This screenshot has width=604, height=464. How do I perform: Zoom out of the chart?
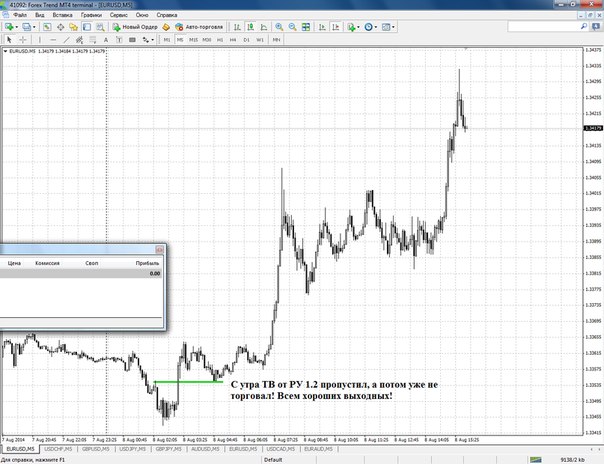(292, 27)
